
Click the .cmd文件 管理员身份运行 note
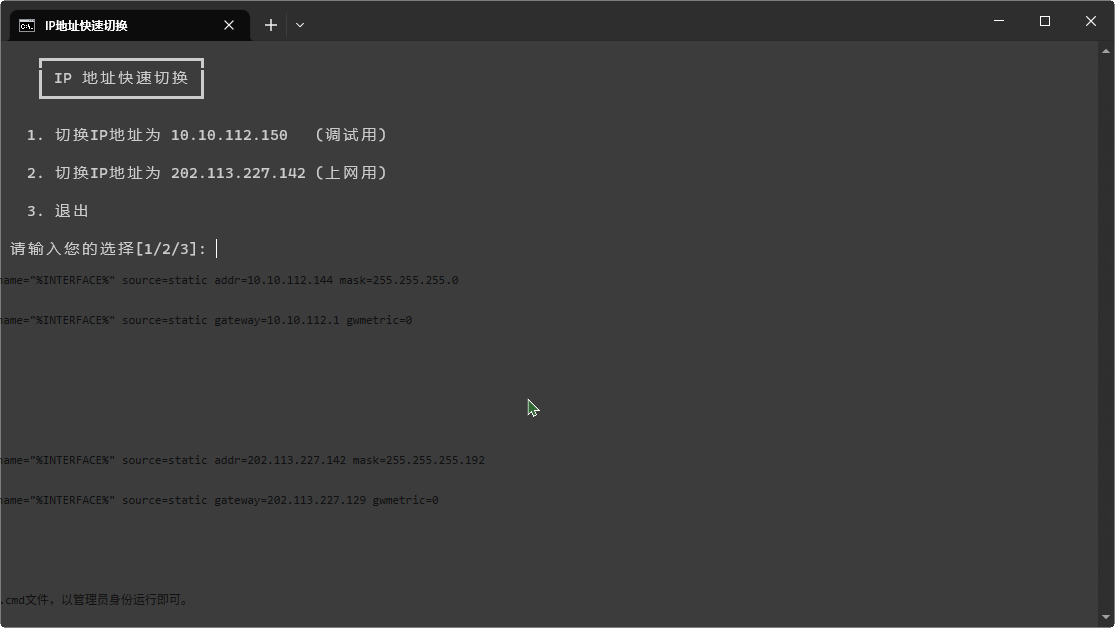tap(95, 600)
